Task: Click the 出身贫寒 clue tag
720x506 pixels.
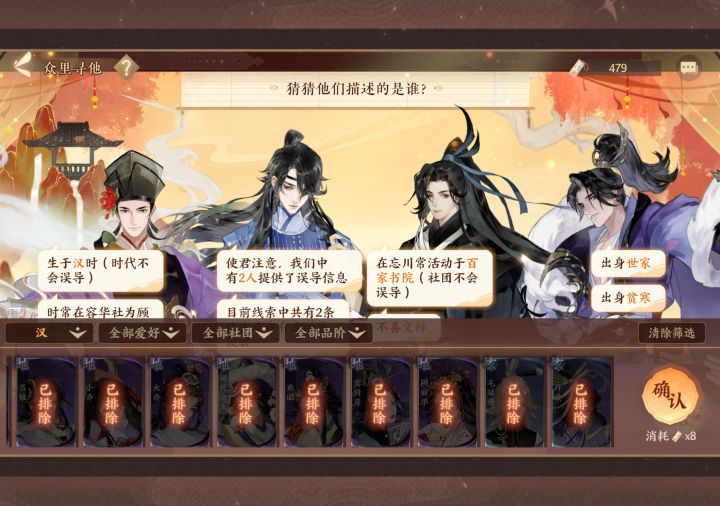Action: click(x=628, y=298)
